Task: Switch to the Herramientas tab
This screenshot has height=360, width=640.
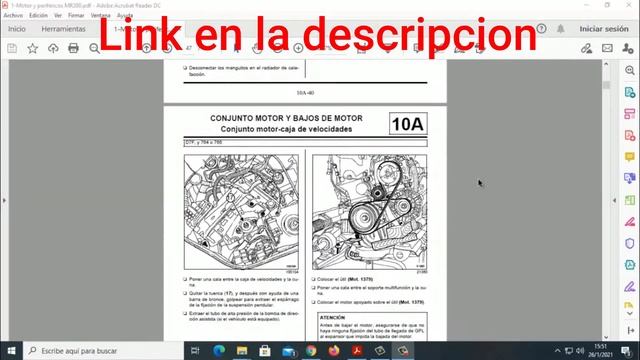Action: point(63,29)
